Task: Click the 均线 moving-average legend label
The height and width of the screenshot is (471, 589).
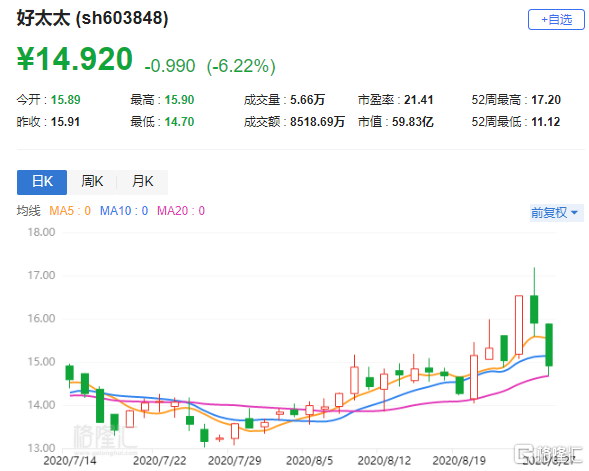Action: pos(29,211)
